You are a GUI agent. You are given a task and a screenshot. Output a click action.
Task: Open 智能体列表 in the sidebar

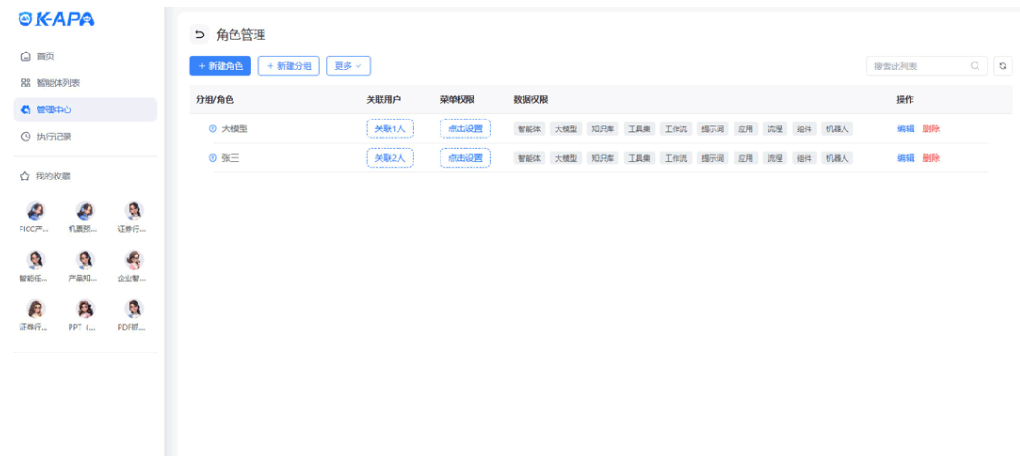coord(57,83)
